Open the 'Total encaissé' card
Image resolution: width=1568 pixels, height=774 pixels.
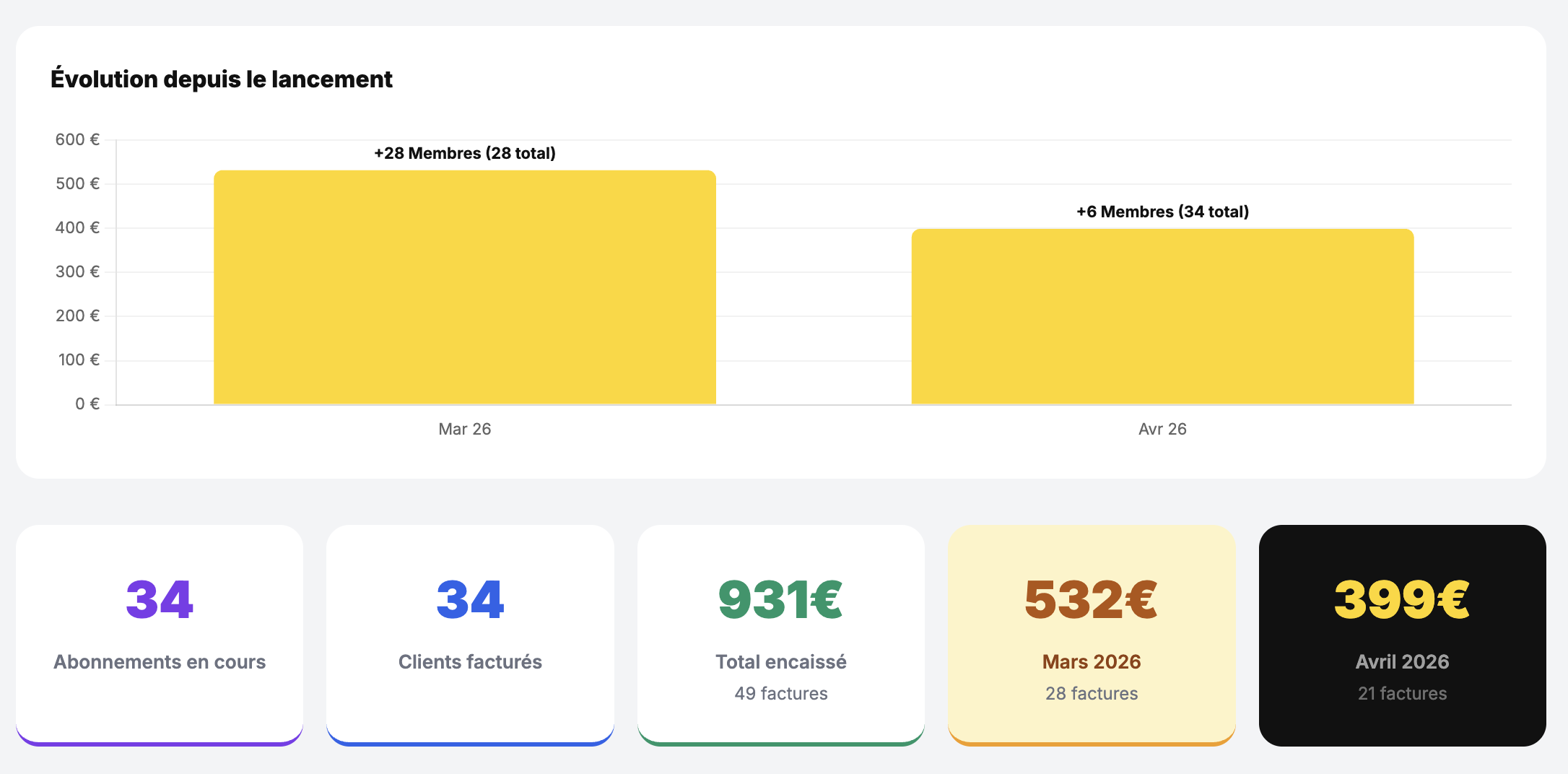(x=781, y=635)
